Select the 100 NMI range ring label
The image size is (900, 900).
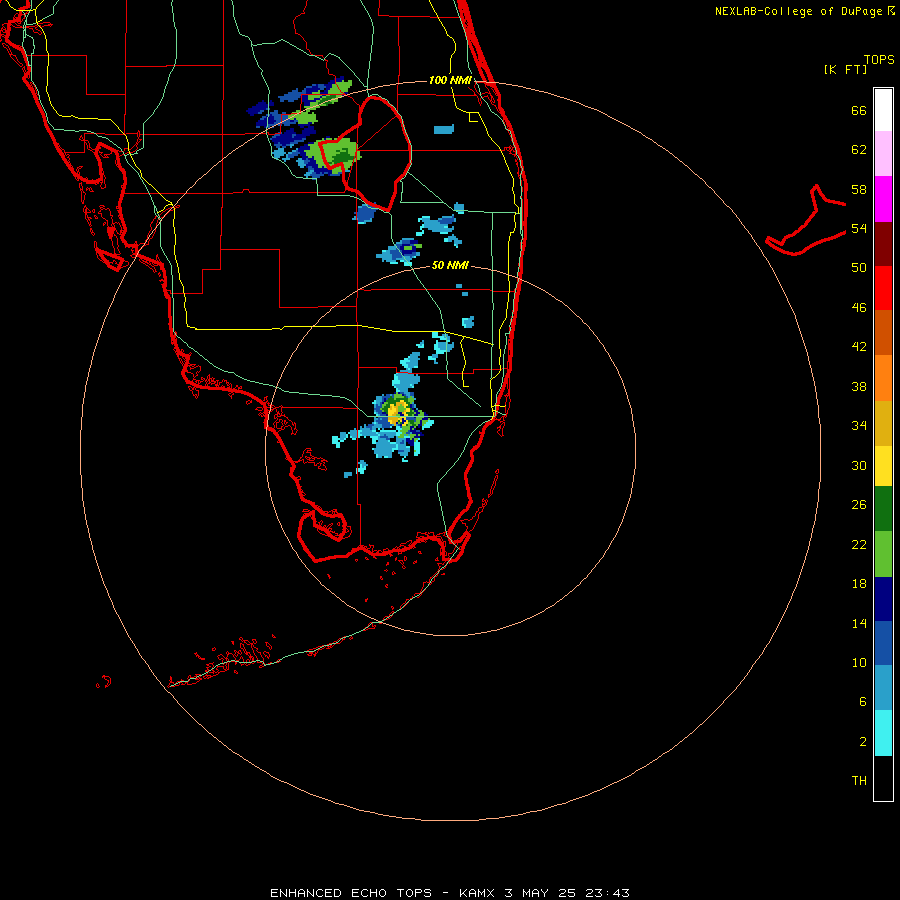(450, 80)
